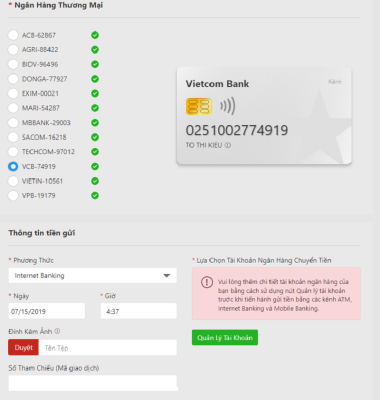Select VIETIN-10561 radio button
This screenshot has height=400, width=380.
click(x=13, y=181)
